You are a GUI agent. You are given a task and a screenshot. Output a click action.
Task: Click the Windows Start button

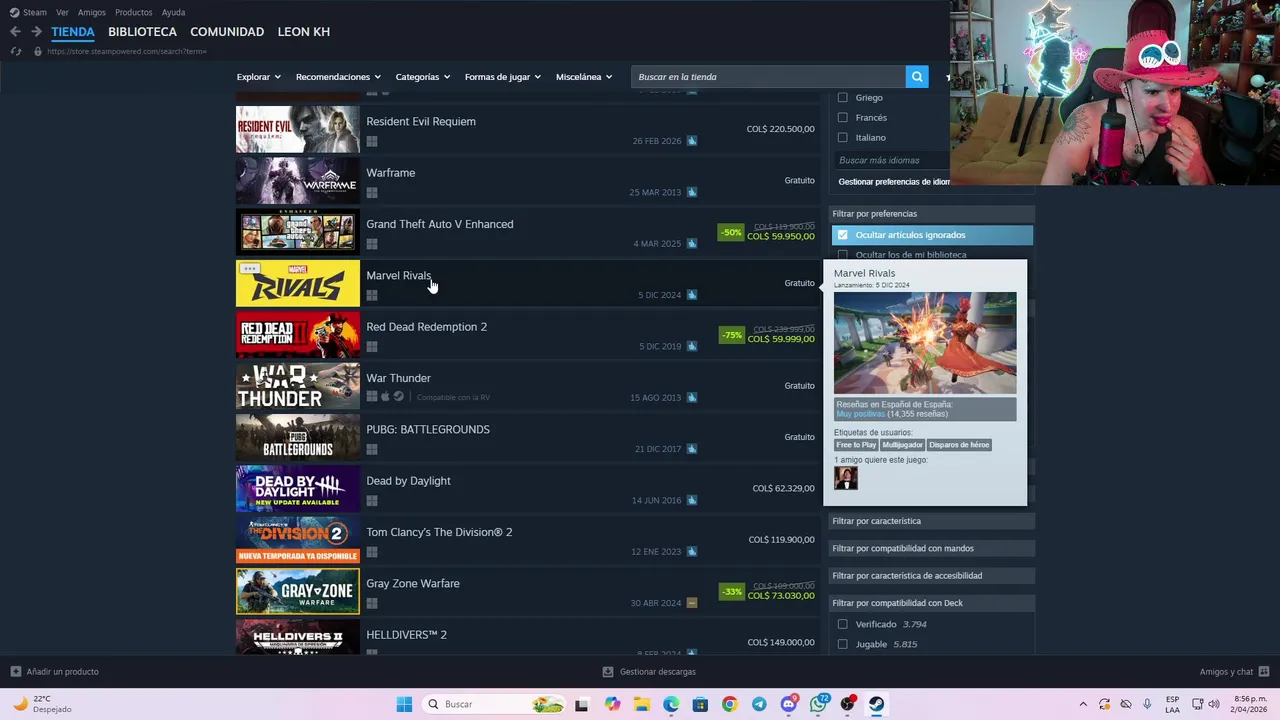(x=404, y=704)
